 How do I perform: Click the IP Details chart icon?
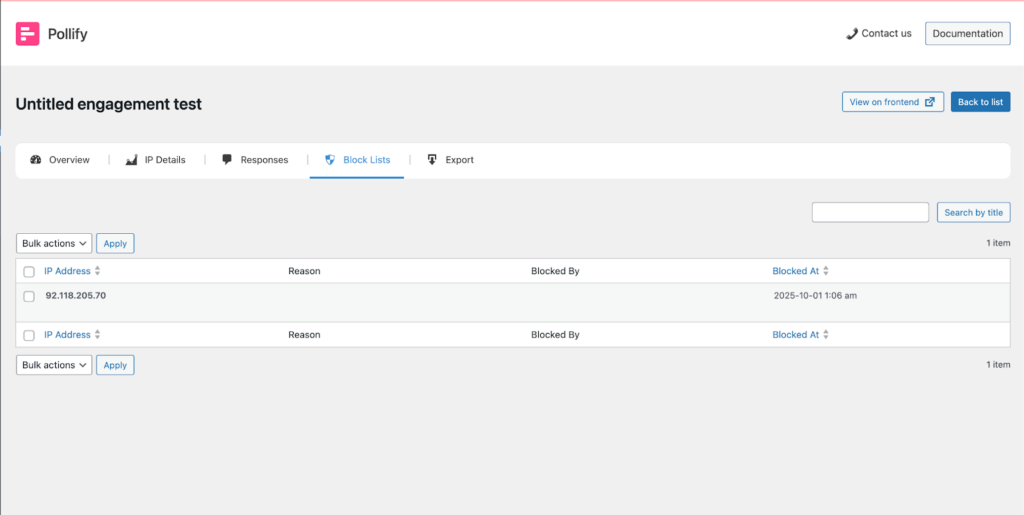pyautogui.click(x=131, y=160)
